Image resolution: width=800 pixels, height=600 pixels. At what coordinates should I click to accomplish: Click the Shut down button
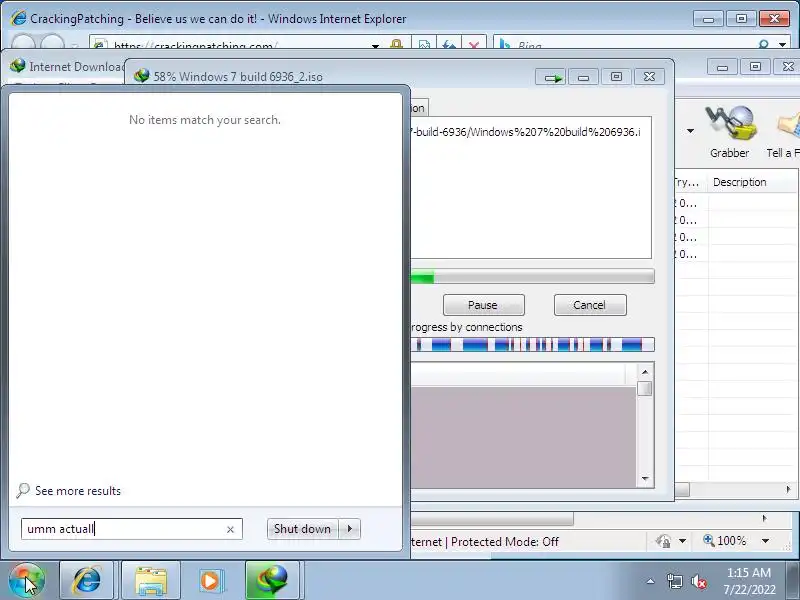pos(303,529)
